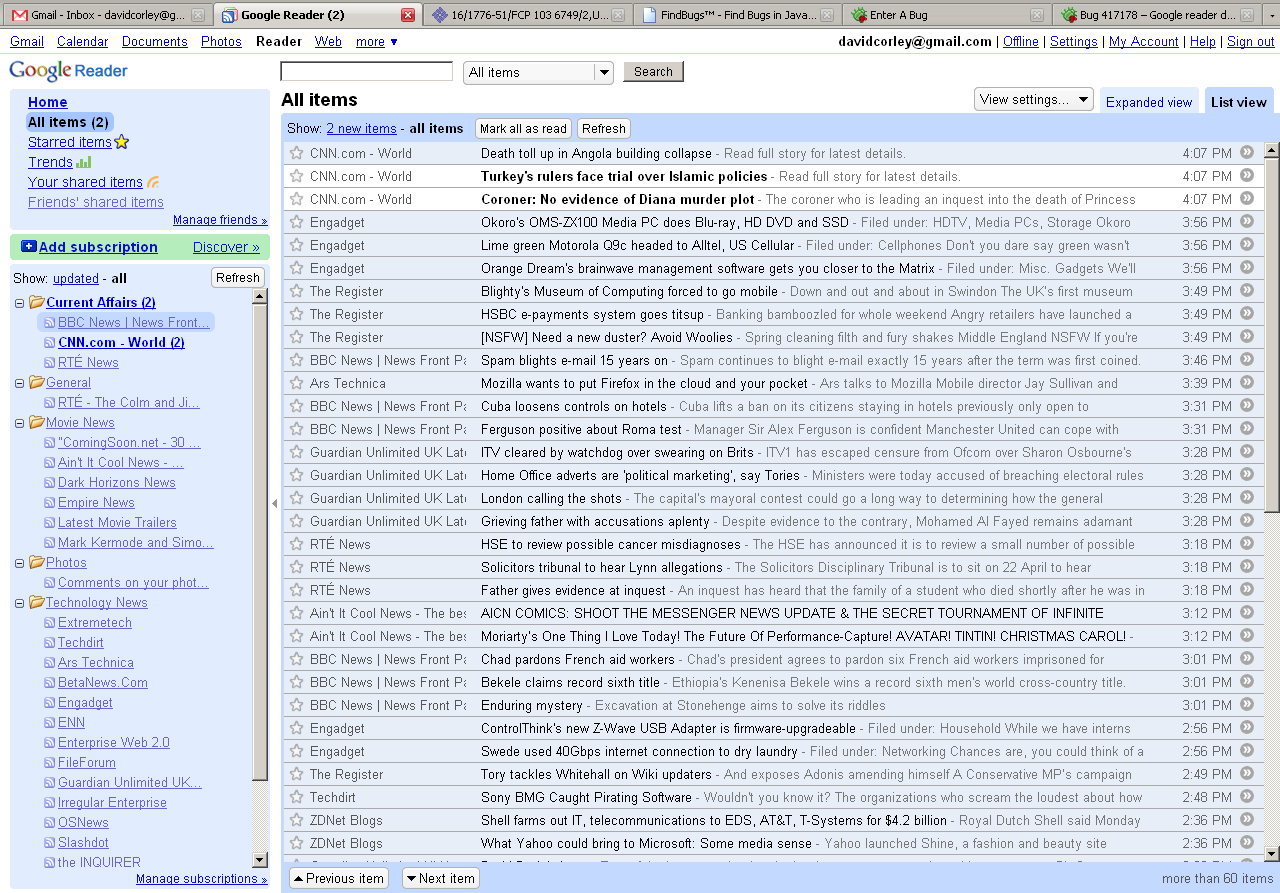Click the shared items broadcast icon
Screen dimensions: 1280x893
pos(153,182)
